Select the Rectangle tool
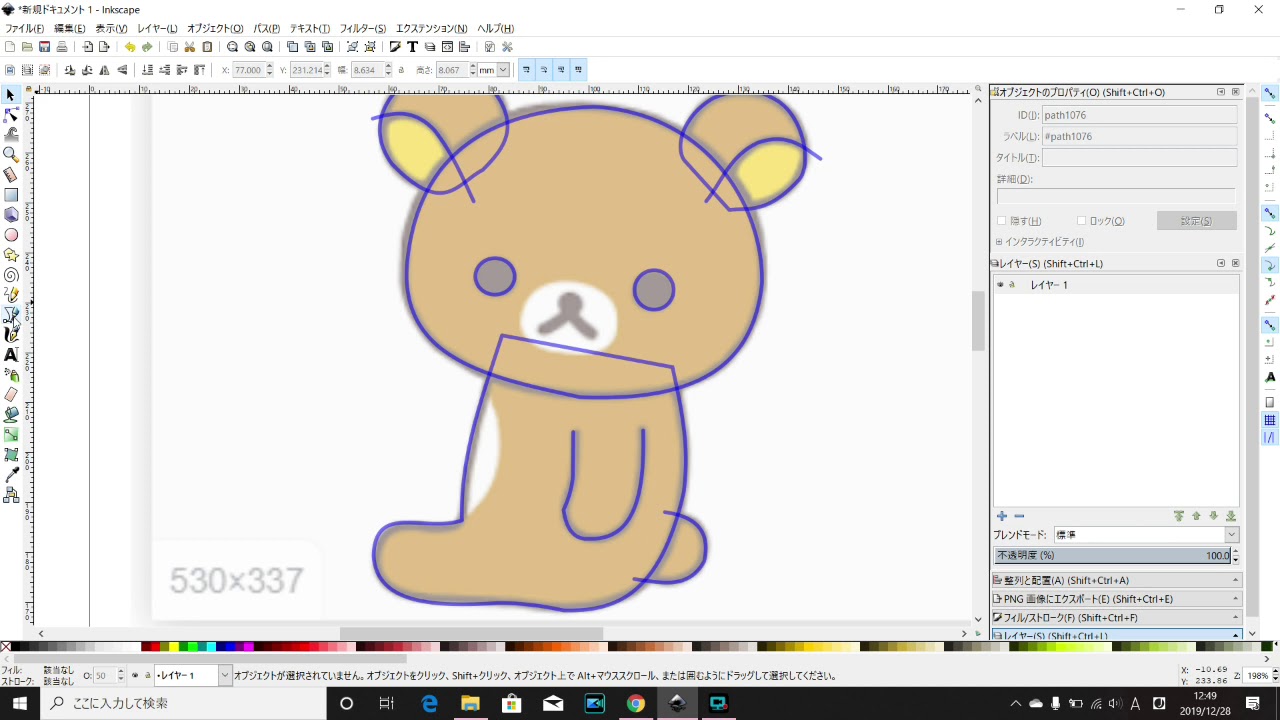This screenshot has width=1280, height=720. click(x=11, y=195)
